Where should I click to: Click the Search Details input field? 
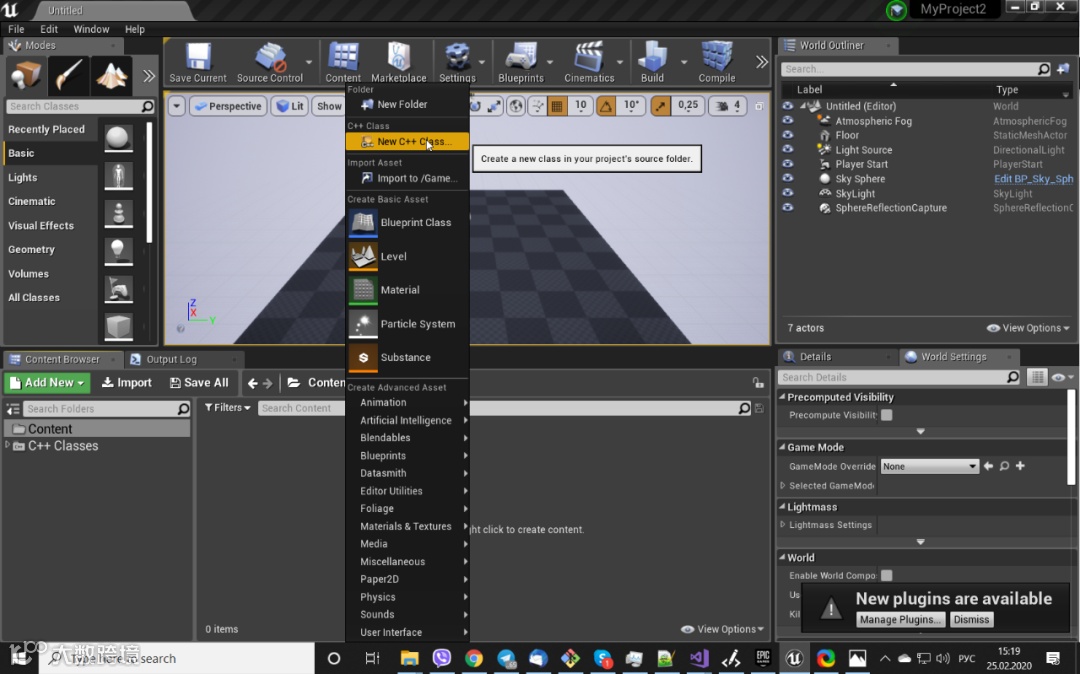click(893, 377)
